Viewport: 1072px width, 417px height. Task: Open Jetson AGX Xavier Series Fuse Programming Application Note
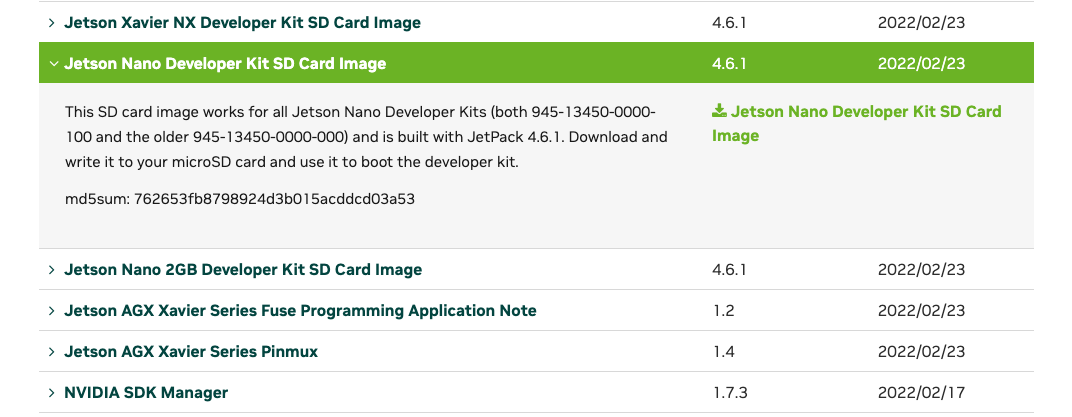[x=300, y=310]
